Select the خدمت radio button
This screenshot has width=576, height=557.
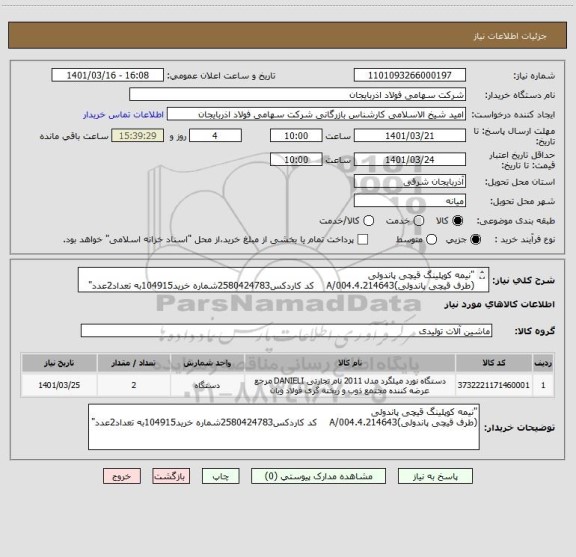[419, 221]
